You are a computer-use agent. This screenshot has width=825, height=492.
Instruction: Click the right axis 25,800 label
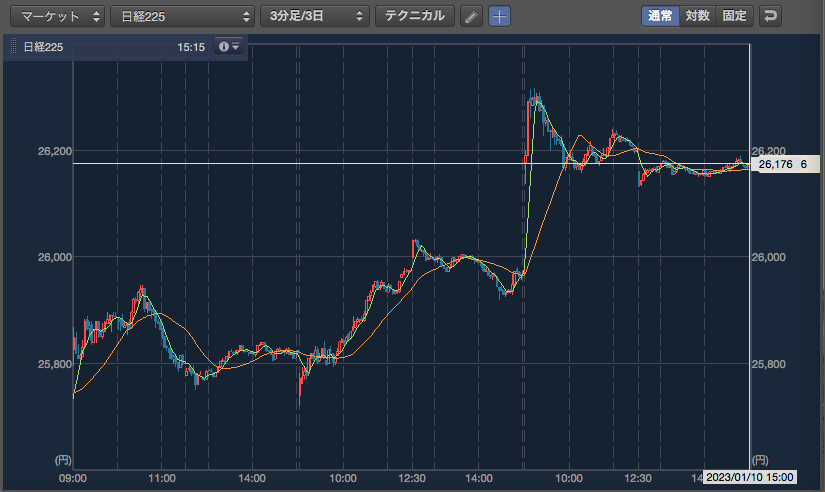pos(769,364)
